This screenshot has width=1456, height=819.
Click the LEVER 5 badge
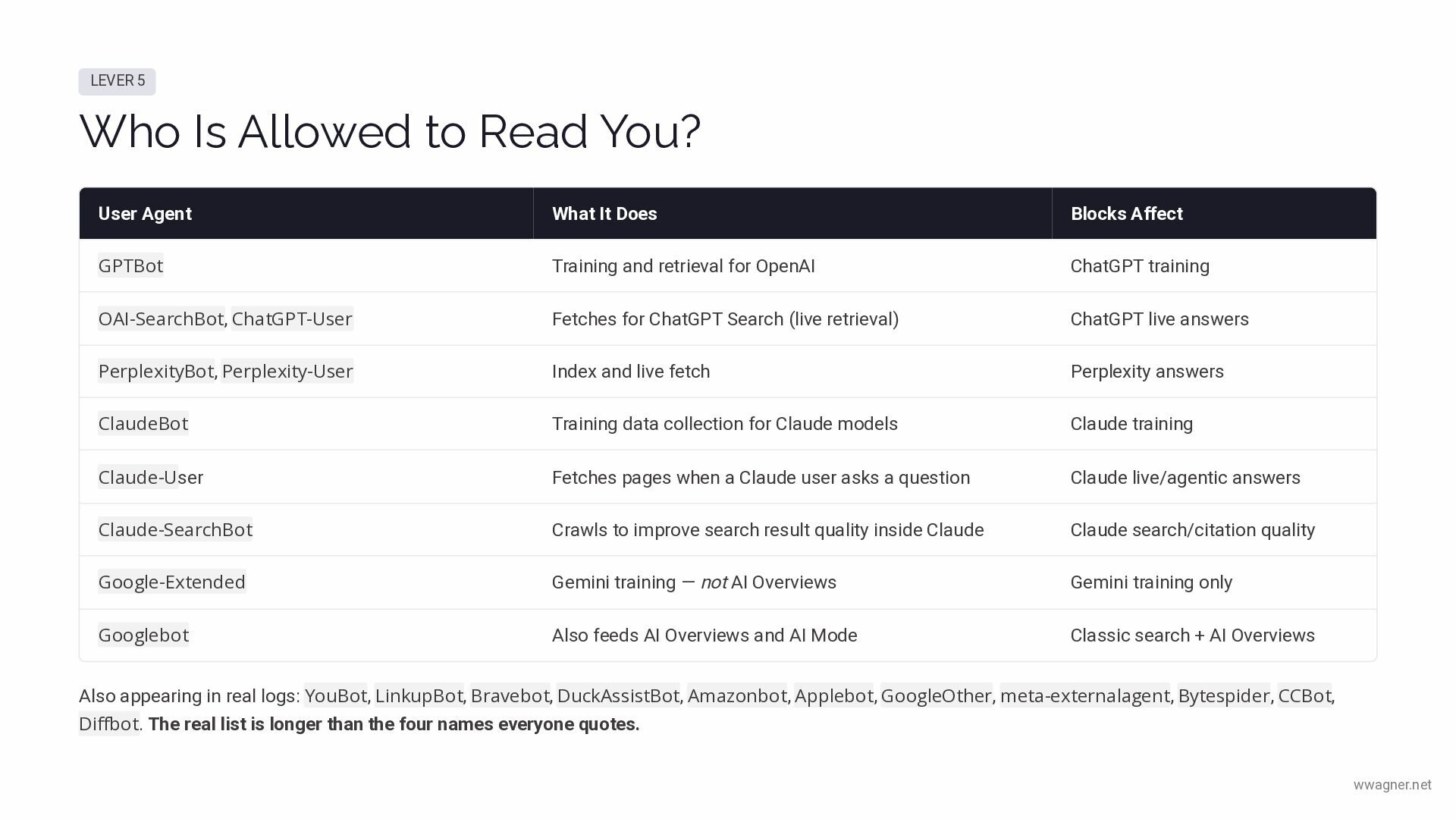(x=117, y=81)
